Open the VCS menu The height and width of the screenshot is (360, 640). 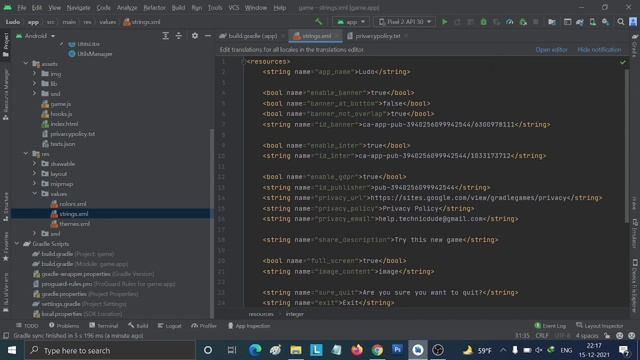click(x=234, y=8)
